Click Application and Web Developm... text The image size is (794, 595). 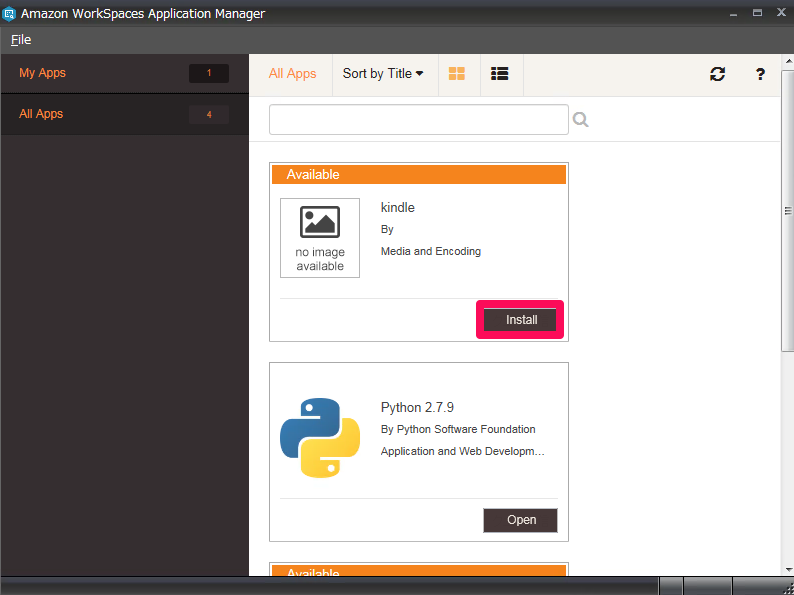[463, 451]
